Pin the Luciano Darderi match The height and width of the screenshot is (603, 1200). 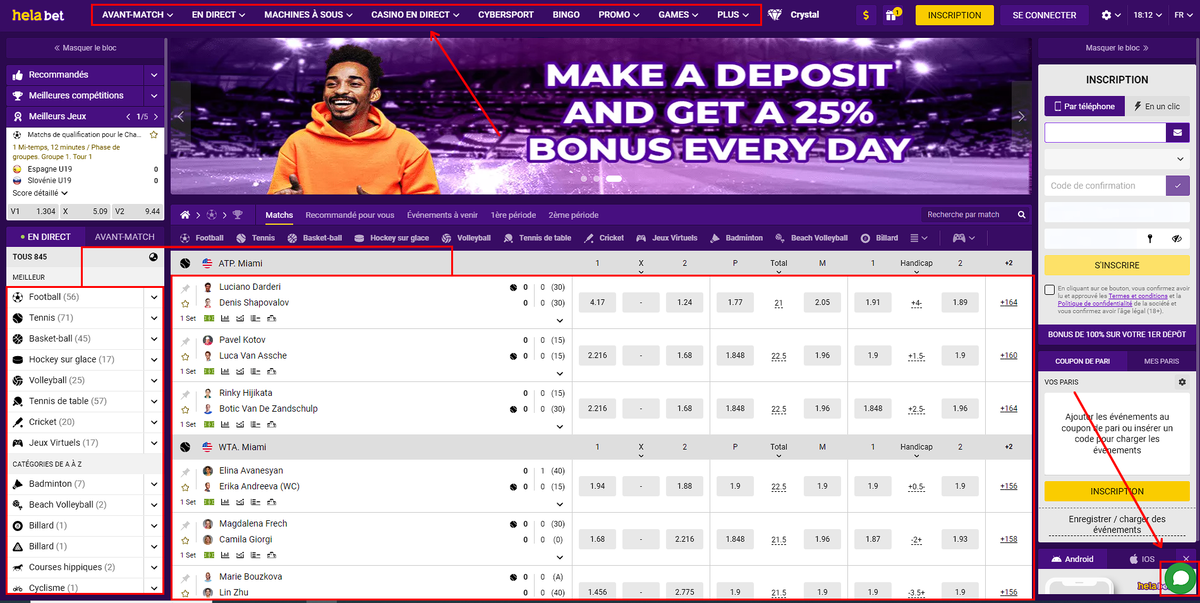(185, 287)
